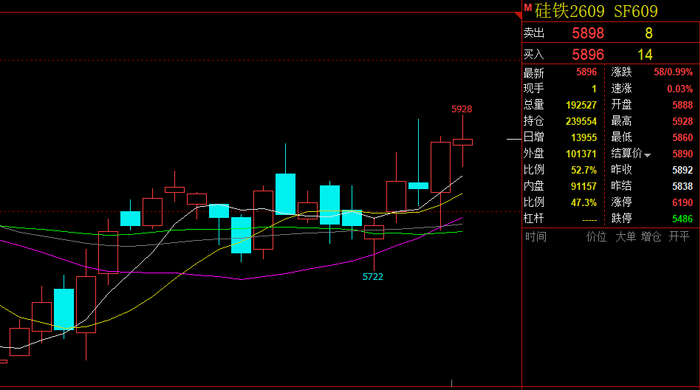Click the red M icon beside 硅铁2609
This screenshot has width=700, height=390.
(528, 7)
